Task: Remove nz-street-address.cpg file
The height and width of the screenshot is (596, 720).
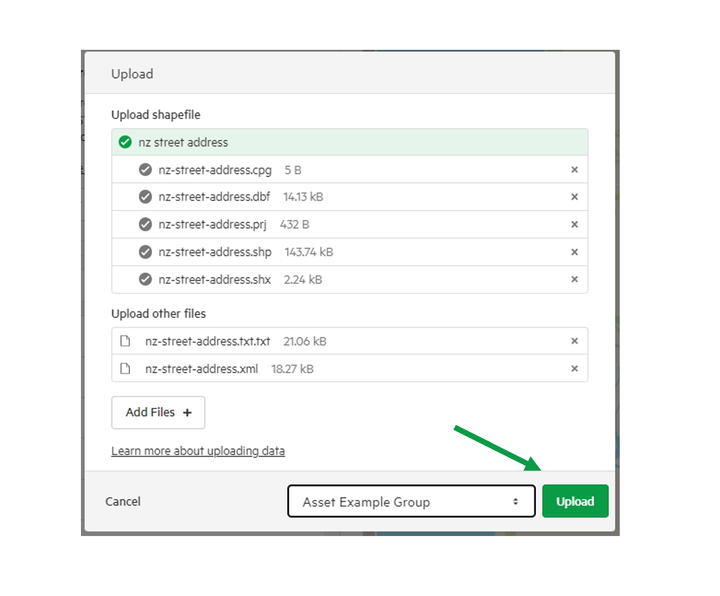Action: (x=574, y=170)
